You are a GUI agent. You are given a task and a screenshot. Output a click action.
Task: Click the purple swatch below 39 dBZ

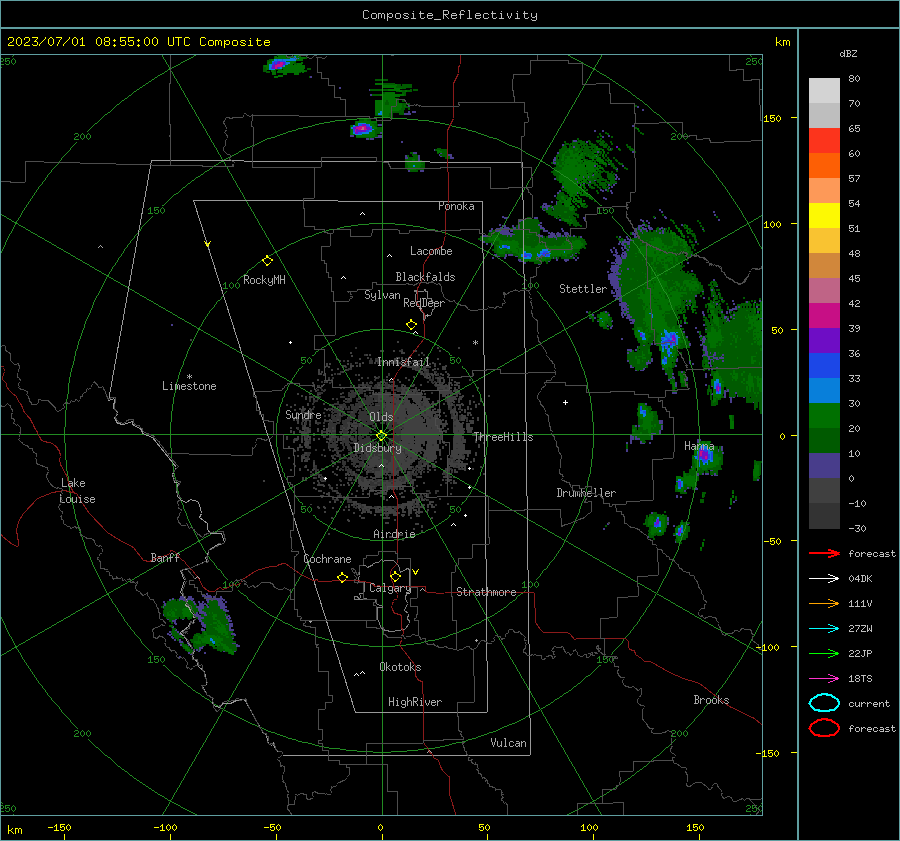(x=824, y=341)
